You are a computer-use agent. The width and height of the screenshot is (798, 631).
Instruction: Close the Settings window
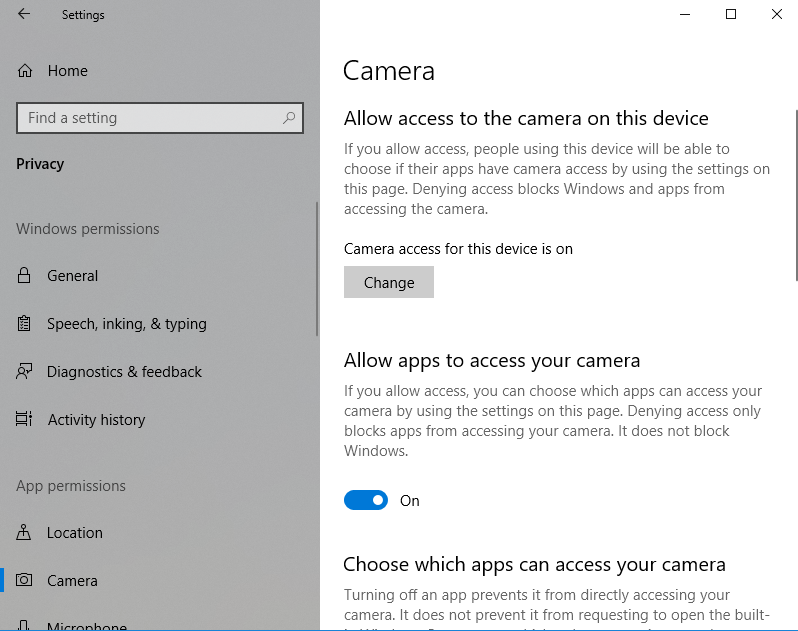click(777, 15)
